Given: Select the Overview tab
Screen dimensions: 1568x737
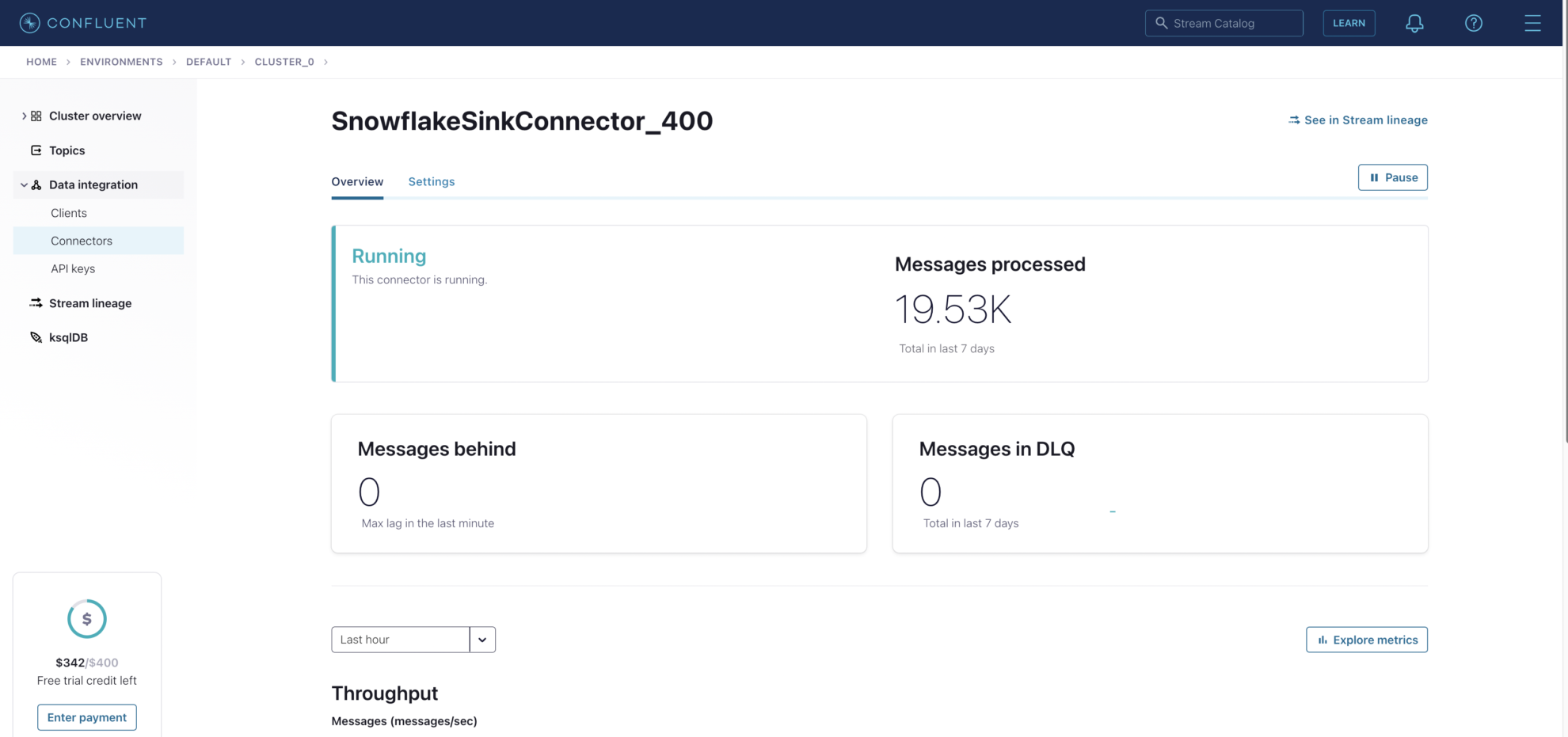Looking at the screenshot, I should (357, 181).
